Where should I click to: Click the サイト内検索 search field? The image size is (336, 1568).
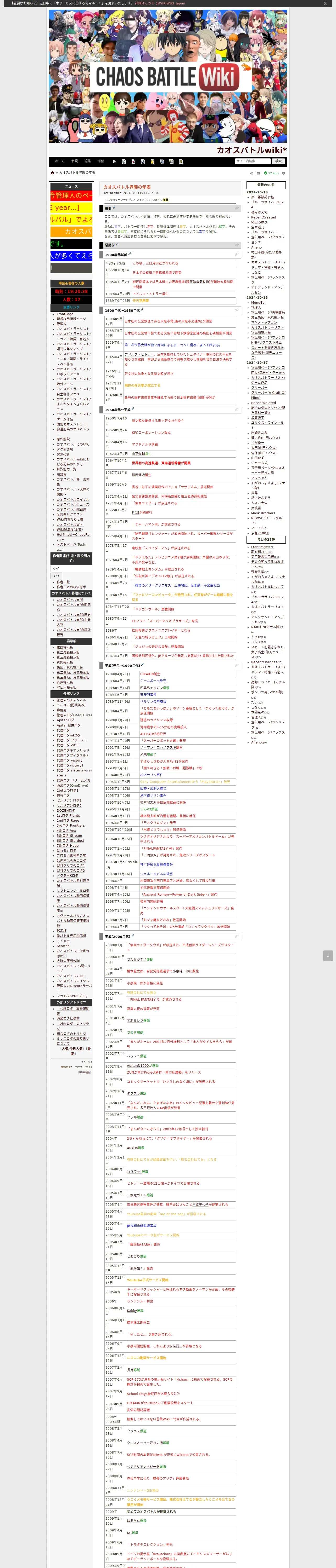click(253, 161)
